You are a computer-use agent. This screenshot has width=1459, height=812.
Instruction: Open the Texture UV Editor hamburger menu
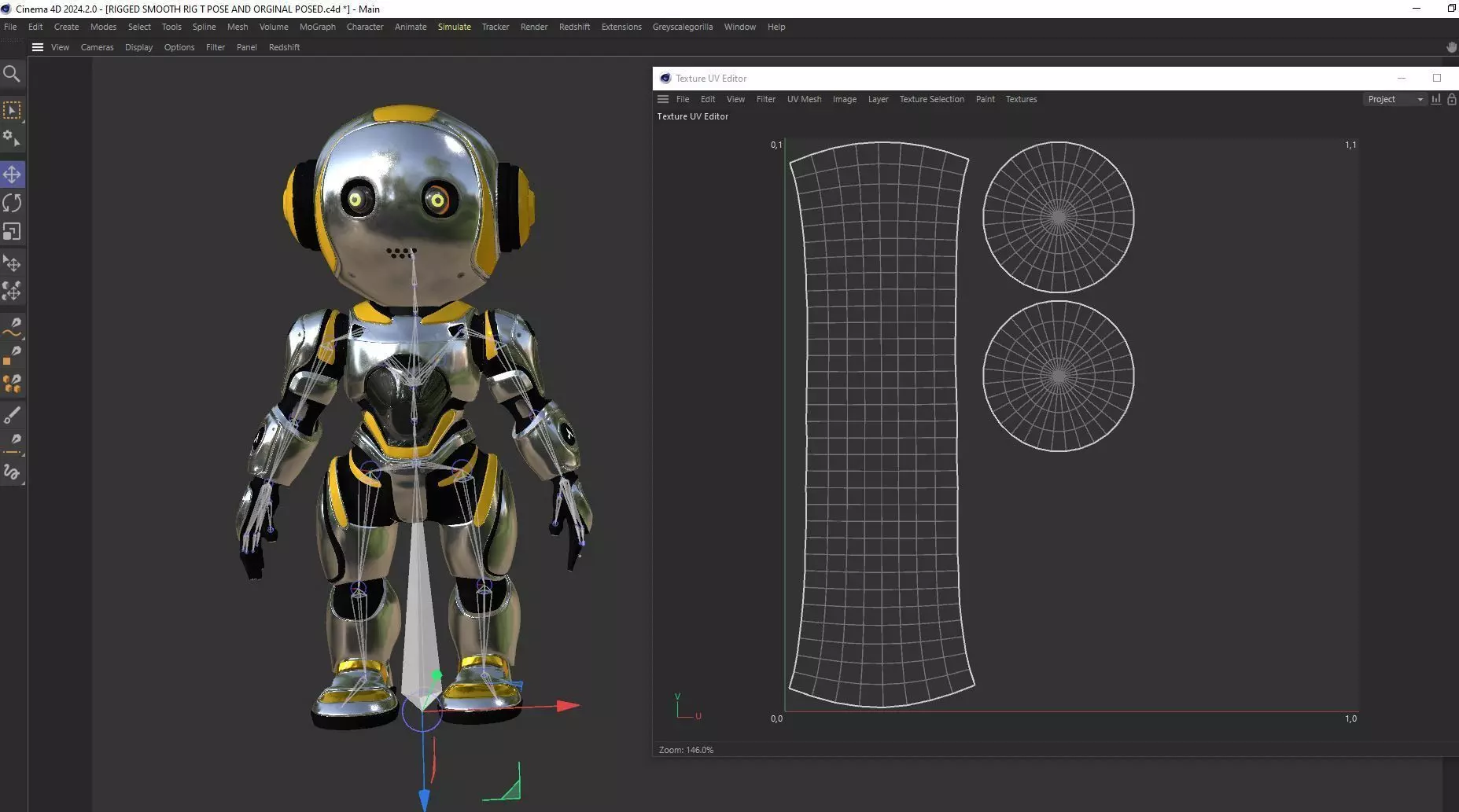(663, 99)
